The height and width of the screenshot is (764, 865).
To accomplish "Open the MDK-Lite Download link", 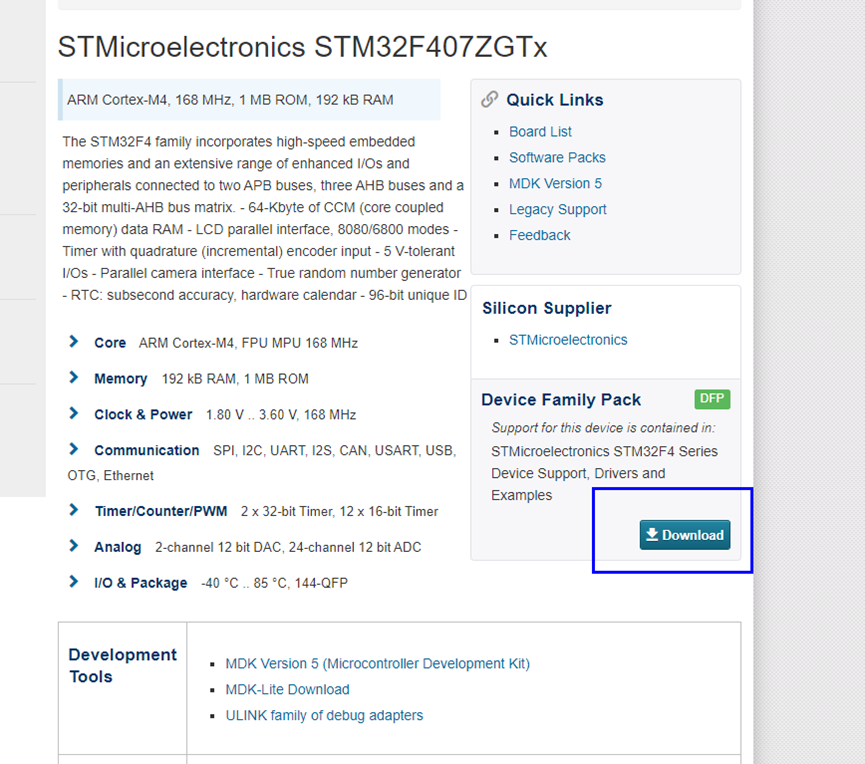I will coord(287,690).
